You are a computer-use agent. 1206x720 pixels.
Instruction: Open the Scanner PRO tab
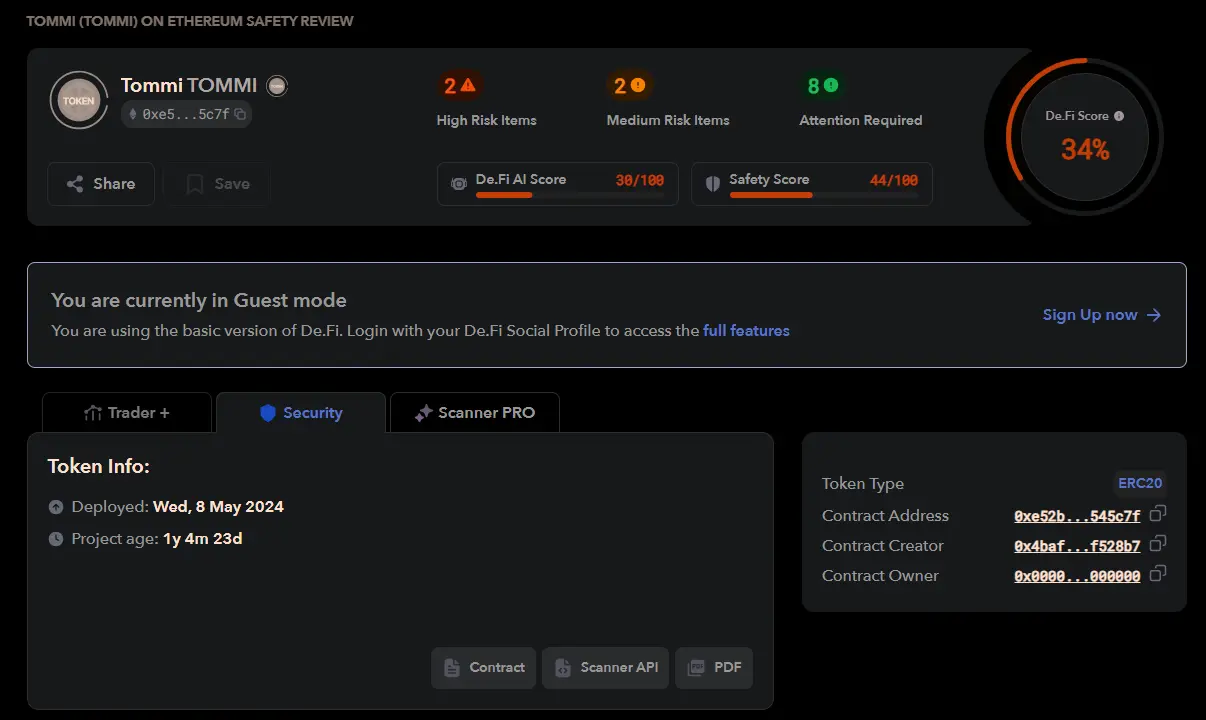pyautogui.click(x=475, y=413)
